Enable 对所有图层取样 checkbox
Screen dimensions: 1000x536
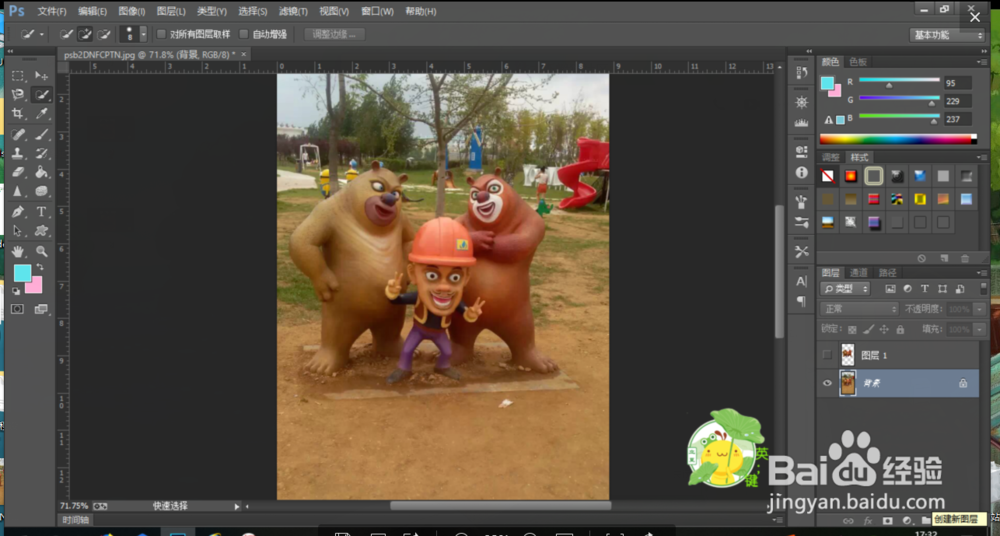[161, 34]
